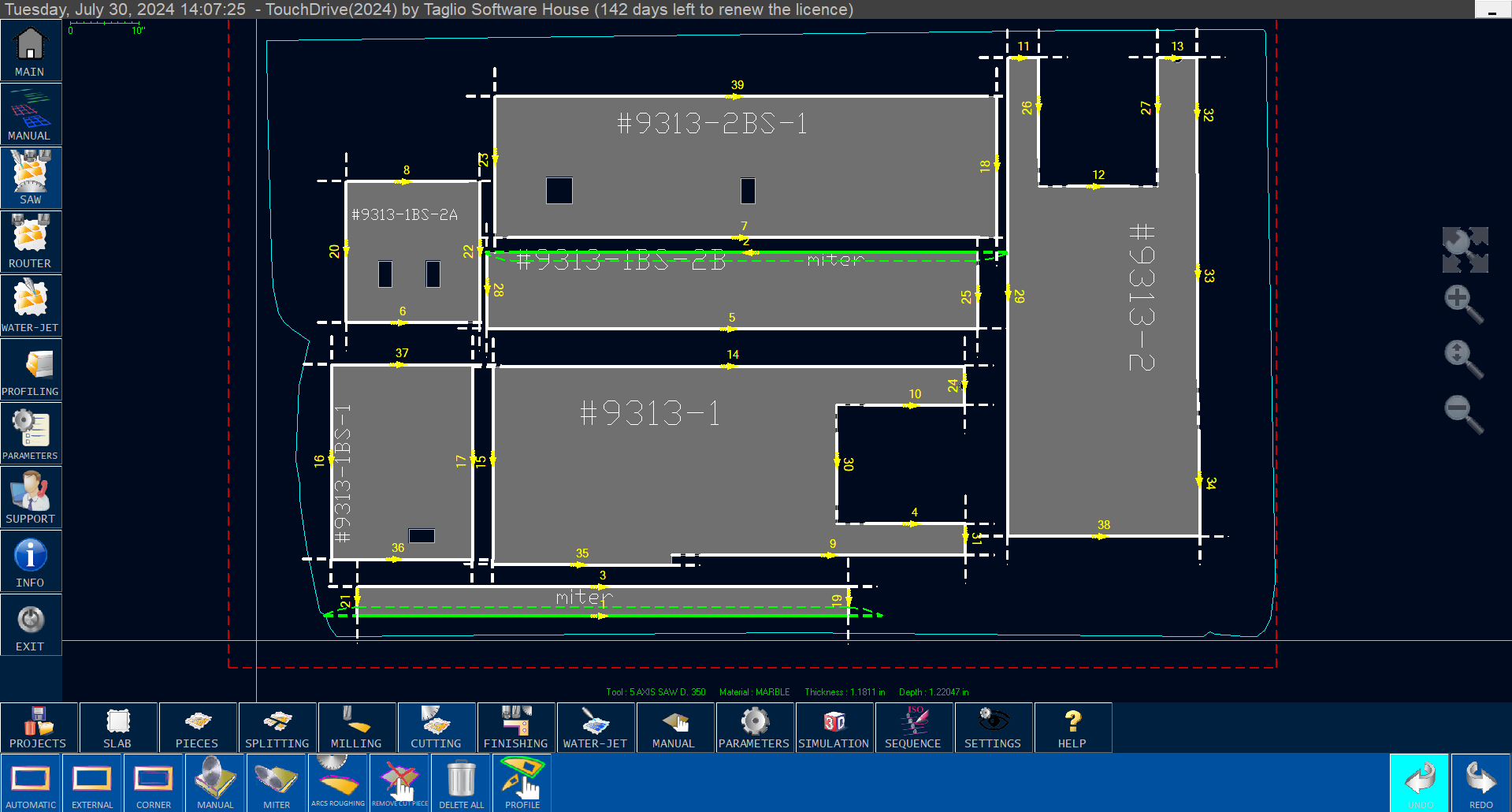Click cut number 12 label
Screen dimensions: 1512x812
pos(1098,175)
